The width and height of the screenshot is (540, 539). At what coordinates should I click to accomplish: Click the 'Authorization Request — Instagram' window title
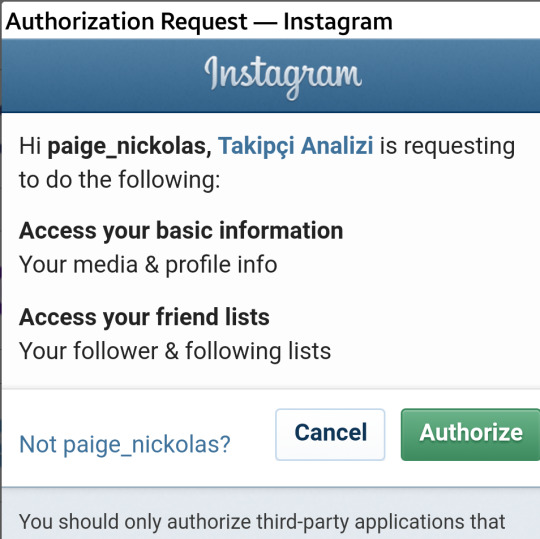(x=199, y=22)
